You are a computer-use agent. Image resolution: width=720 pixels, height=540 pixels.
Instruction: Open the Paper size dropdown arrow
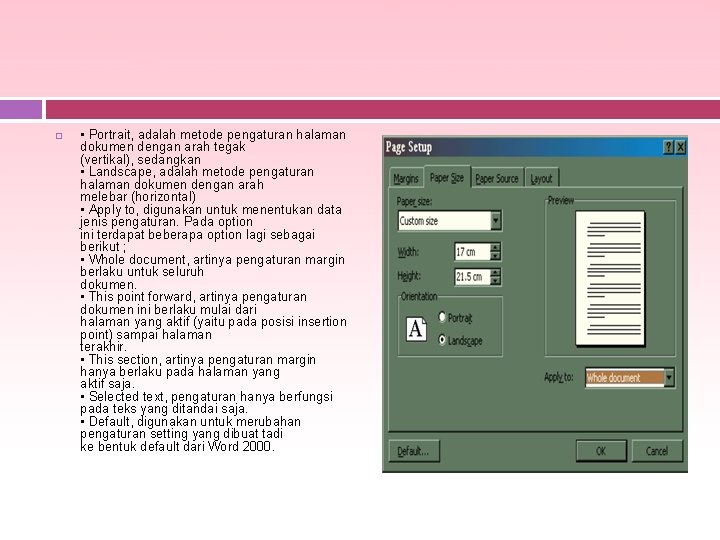pos(495,221)
